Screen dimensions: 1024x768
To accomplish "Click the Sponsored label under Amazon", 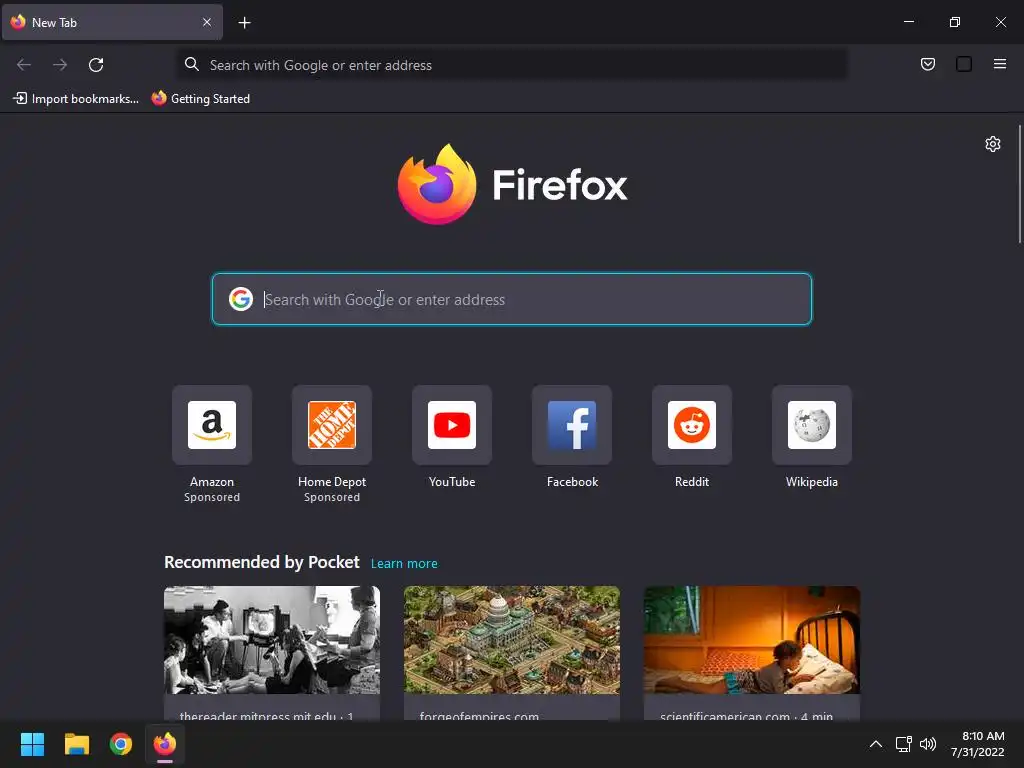I will click(212, 497).
